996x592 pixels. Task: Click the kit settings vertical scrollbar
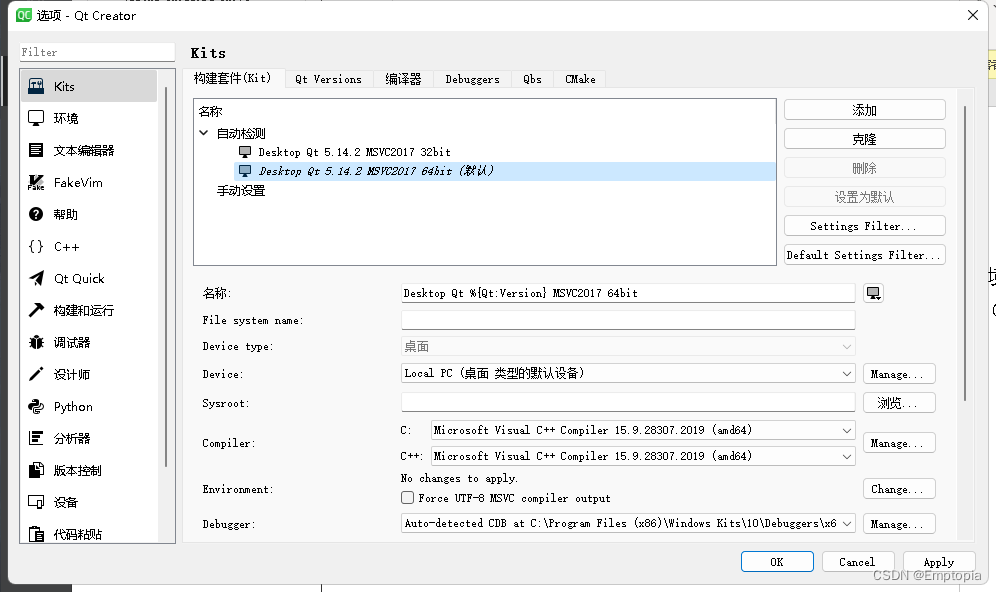[x=965, y=254]
